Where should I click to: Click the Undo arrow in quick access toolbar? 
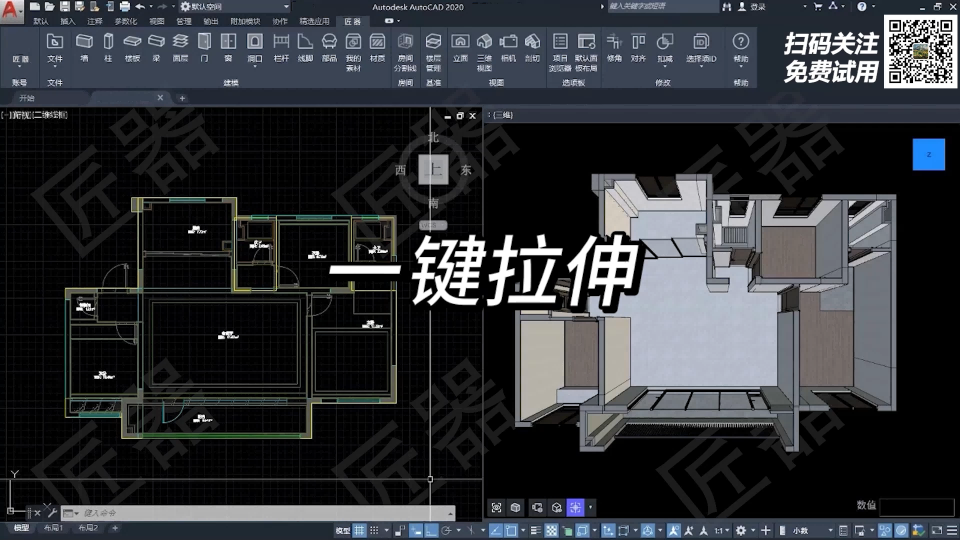click(x=140, y=7)
